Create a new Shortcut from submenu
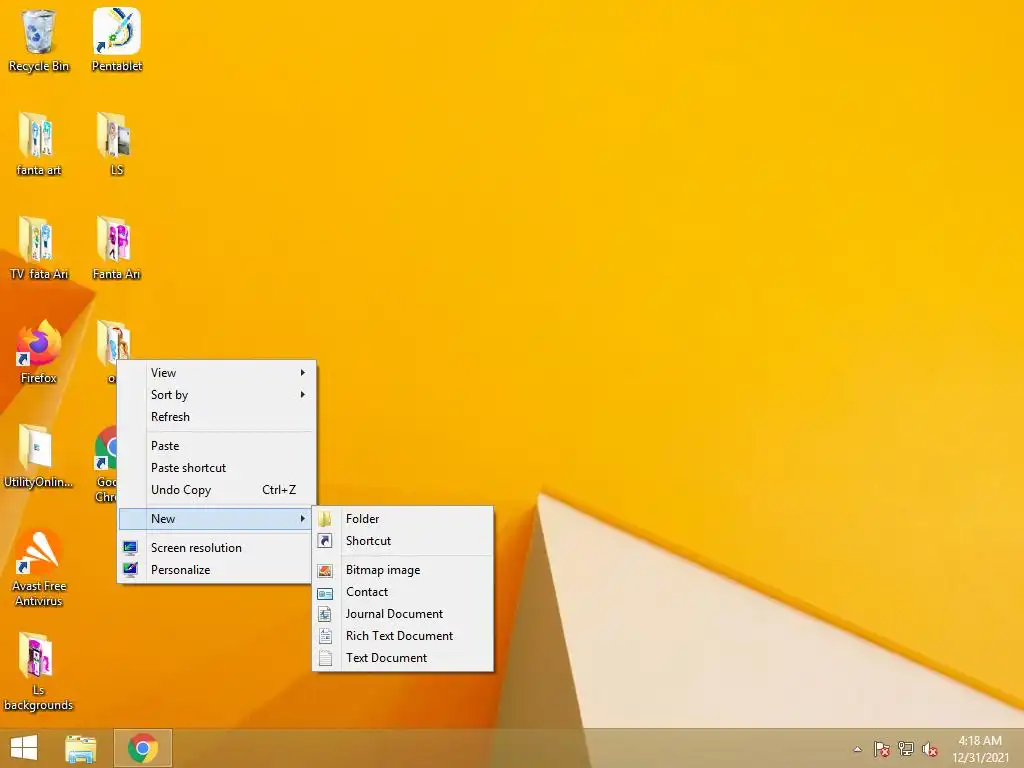This screenshot has width=1024, height=768. [403, 541]
